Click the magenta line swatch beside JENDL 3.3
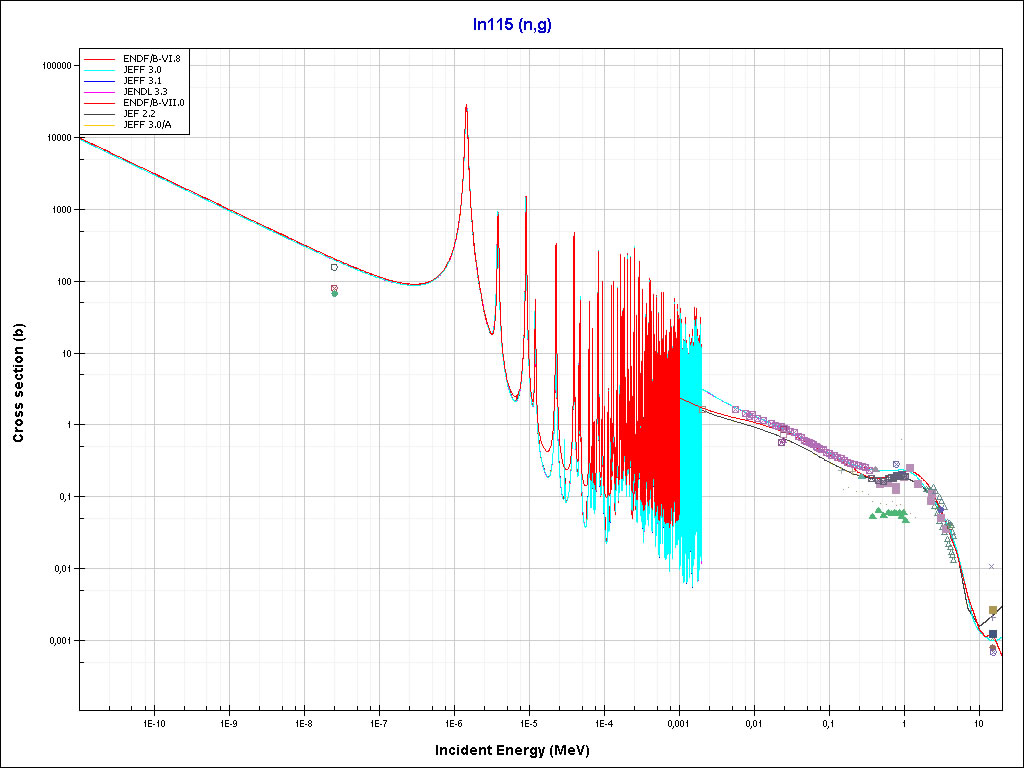1024x768 pixels. tap(101, 92)
